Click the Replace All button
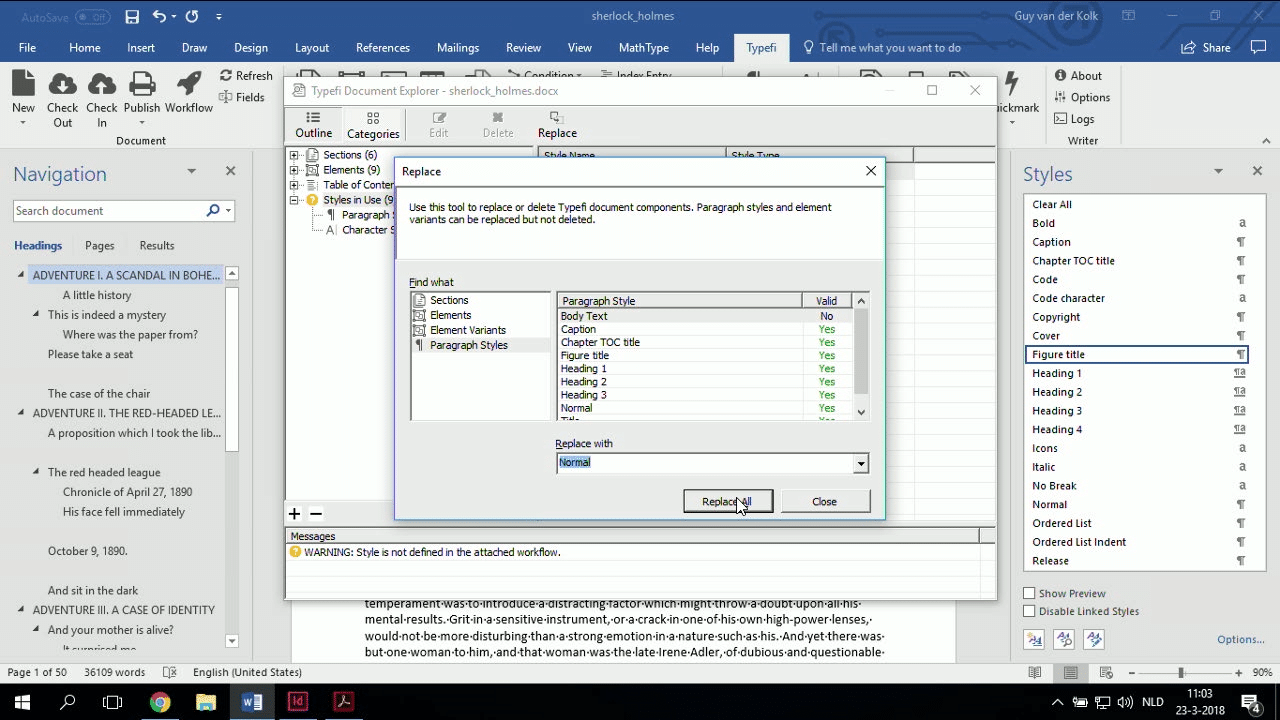The height and width of the screenshot is (720, 1280). pyautogui.click(x=727, y=502)
